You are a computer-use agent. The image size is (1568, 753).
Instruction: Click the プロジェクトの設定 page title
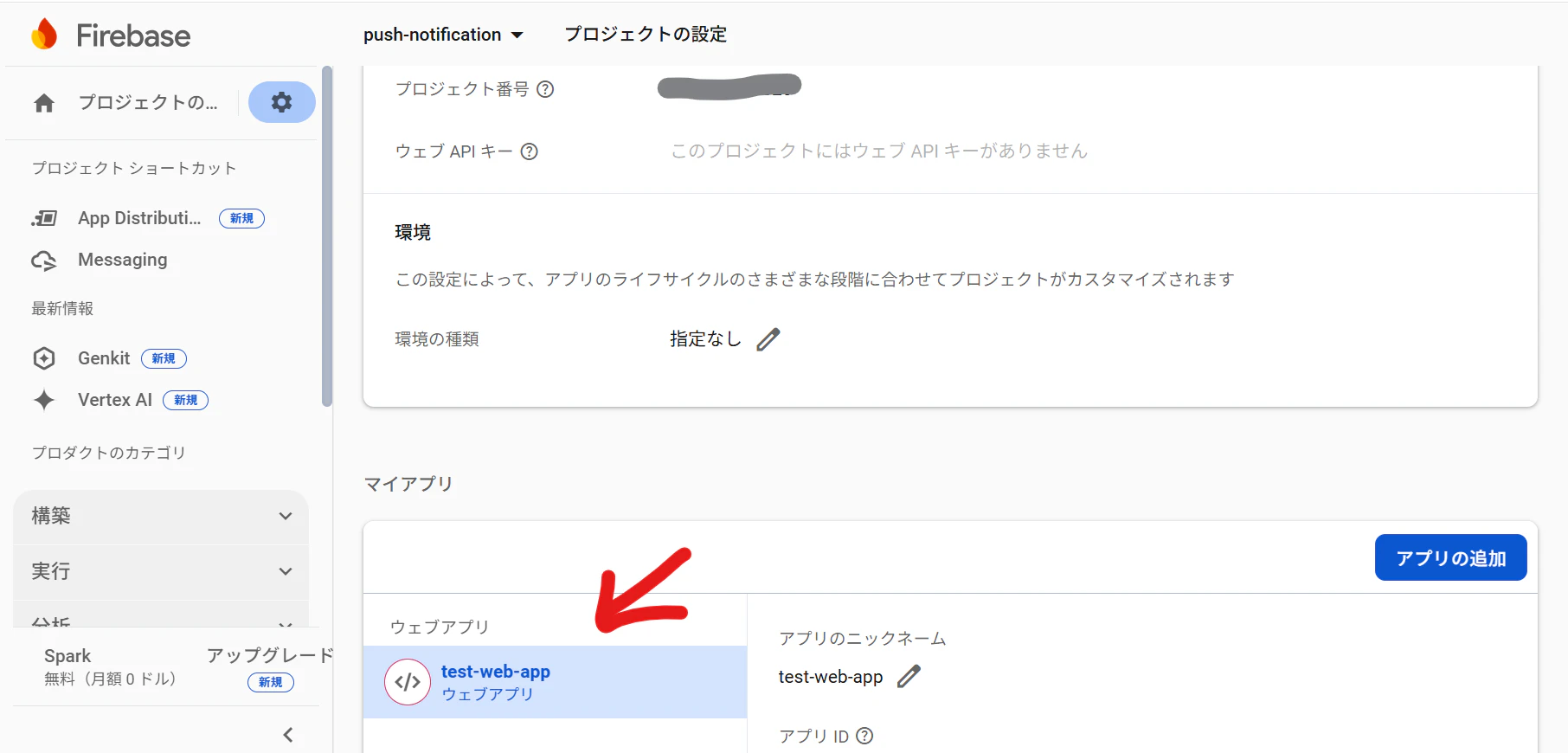coord(646,35)
